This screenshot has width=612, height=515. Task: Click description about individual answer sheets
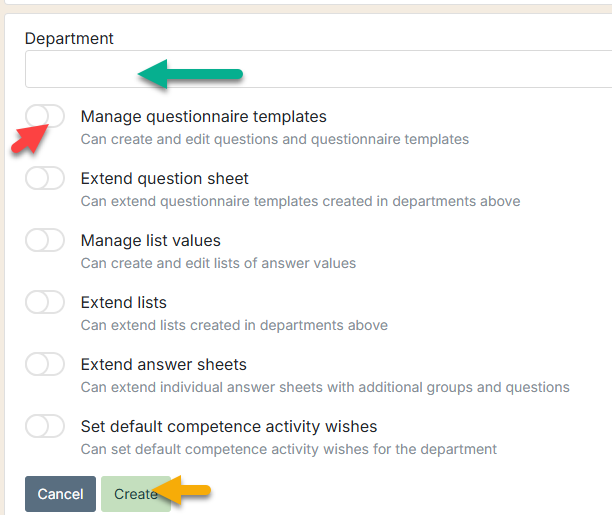(325, 387)
